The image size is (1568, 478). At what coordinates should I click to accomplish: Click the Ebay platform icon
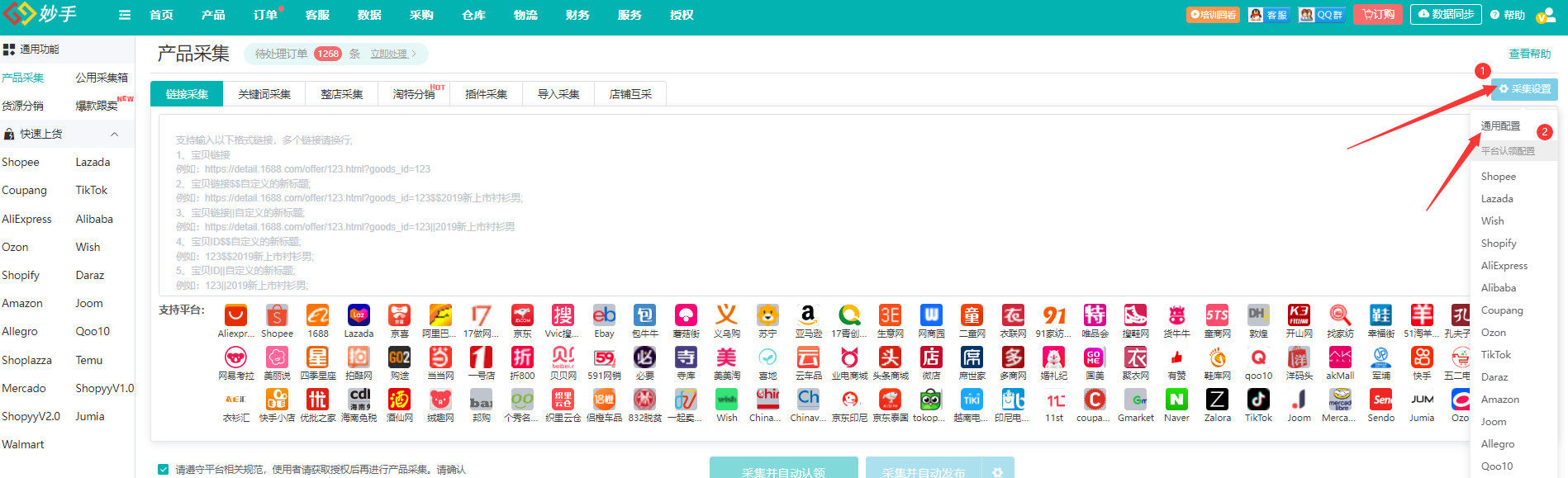[604, 315]
